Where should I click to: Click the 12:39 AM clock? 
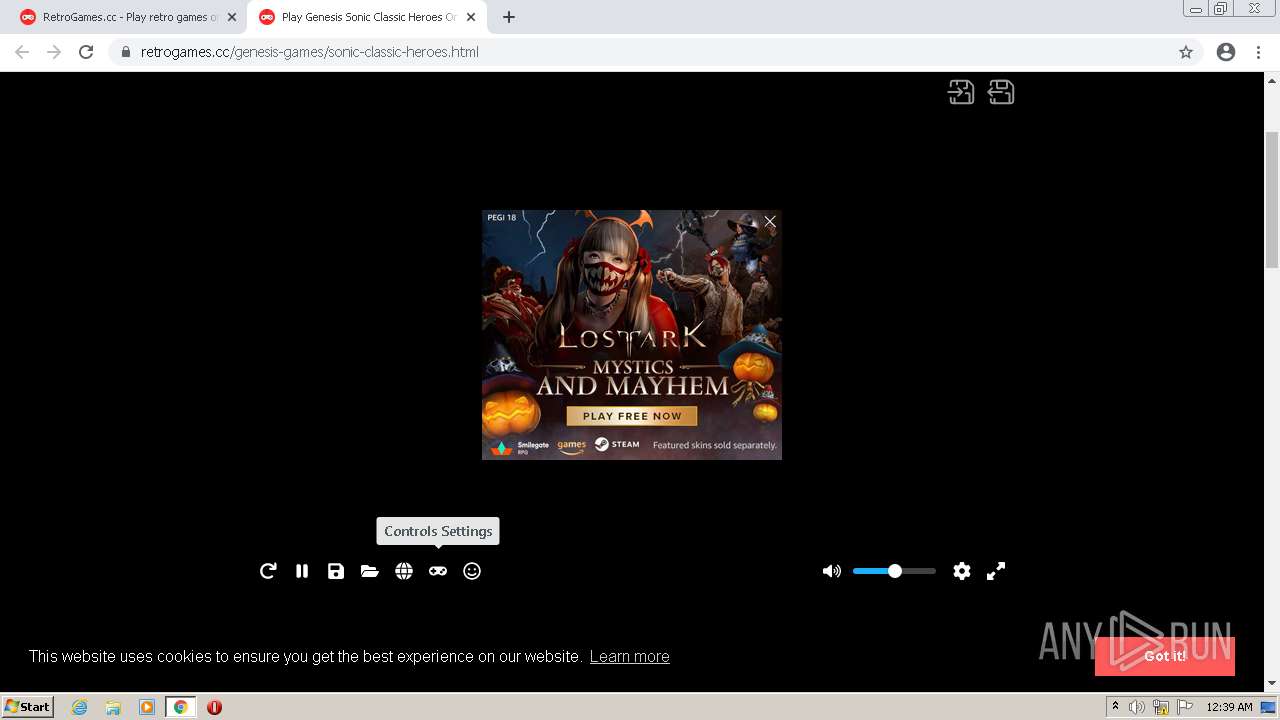(x=1229, y=707)
